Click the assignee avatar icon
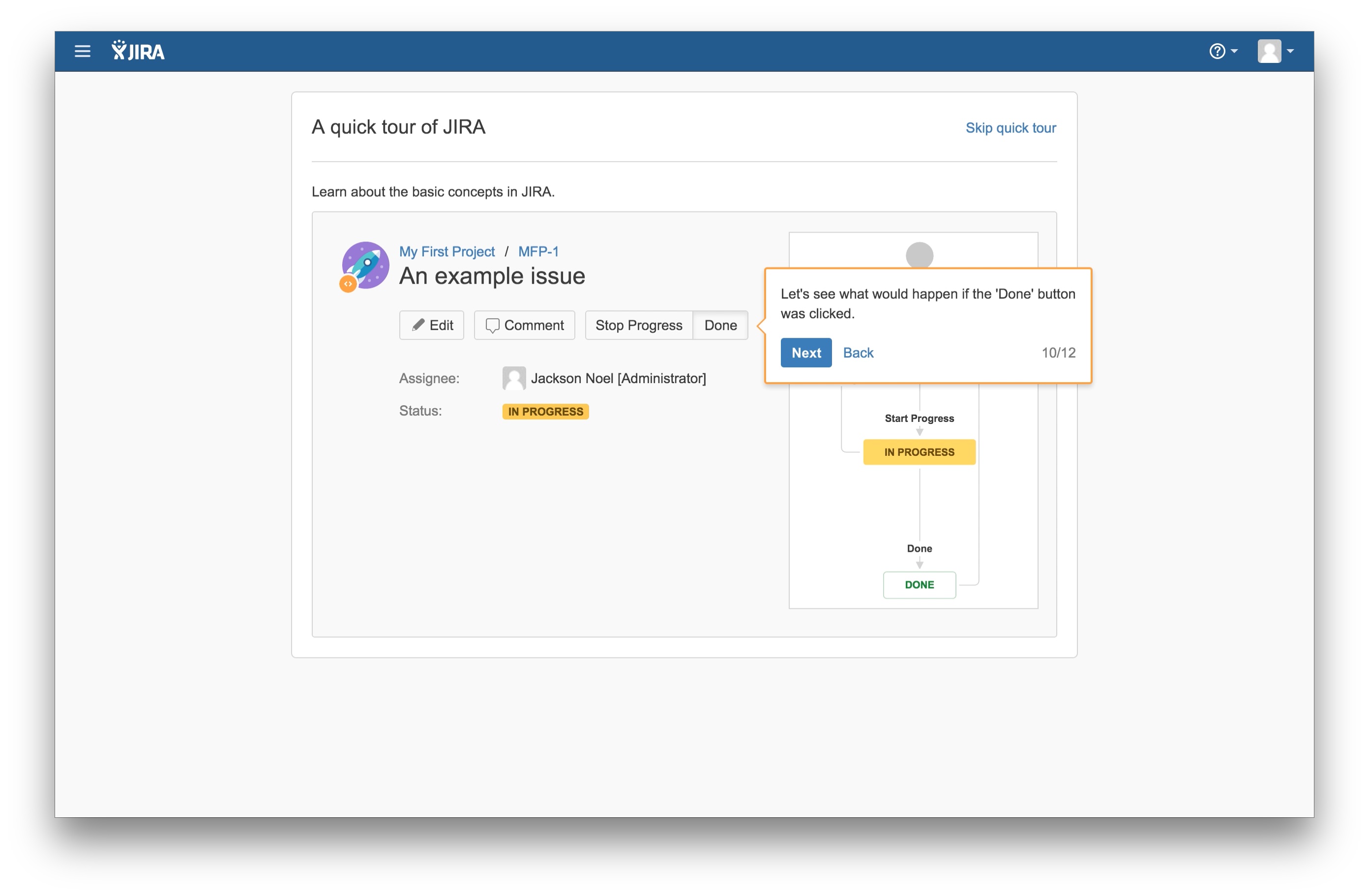Image resolution: width=1369 pixels, height=896 pixels. pos(514,378)
